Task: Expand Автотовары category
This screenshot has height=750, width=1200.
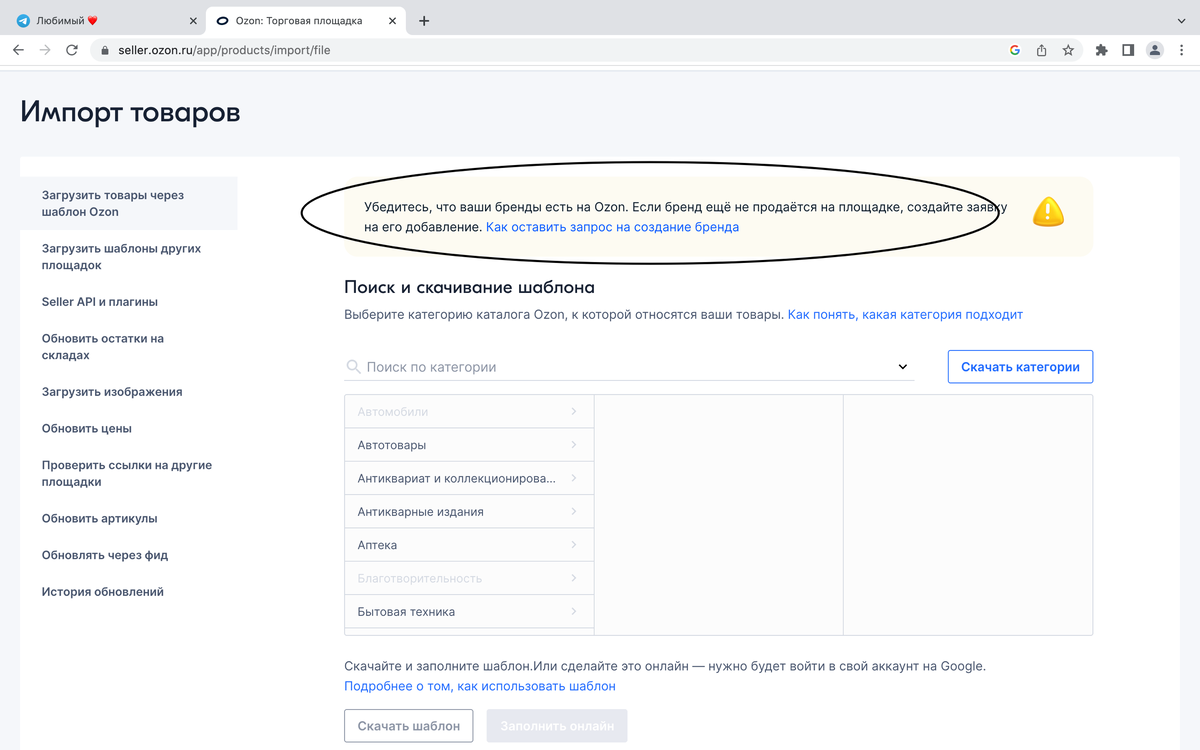Action: (x=469, y=445)
